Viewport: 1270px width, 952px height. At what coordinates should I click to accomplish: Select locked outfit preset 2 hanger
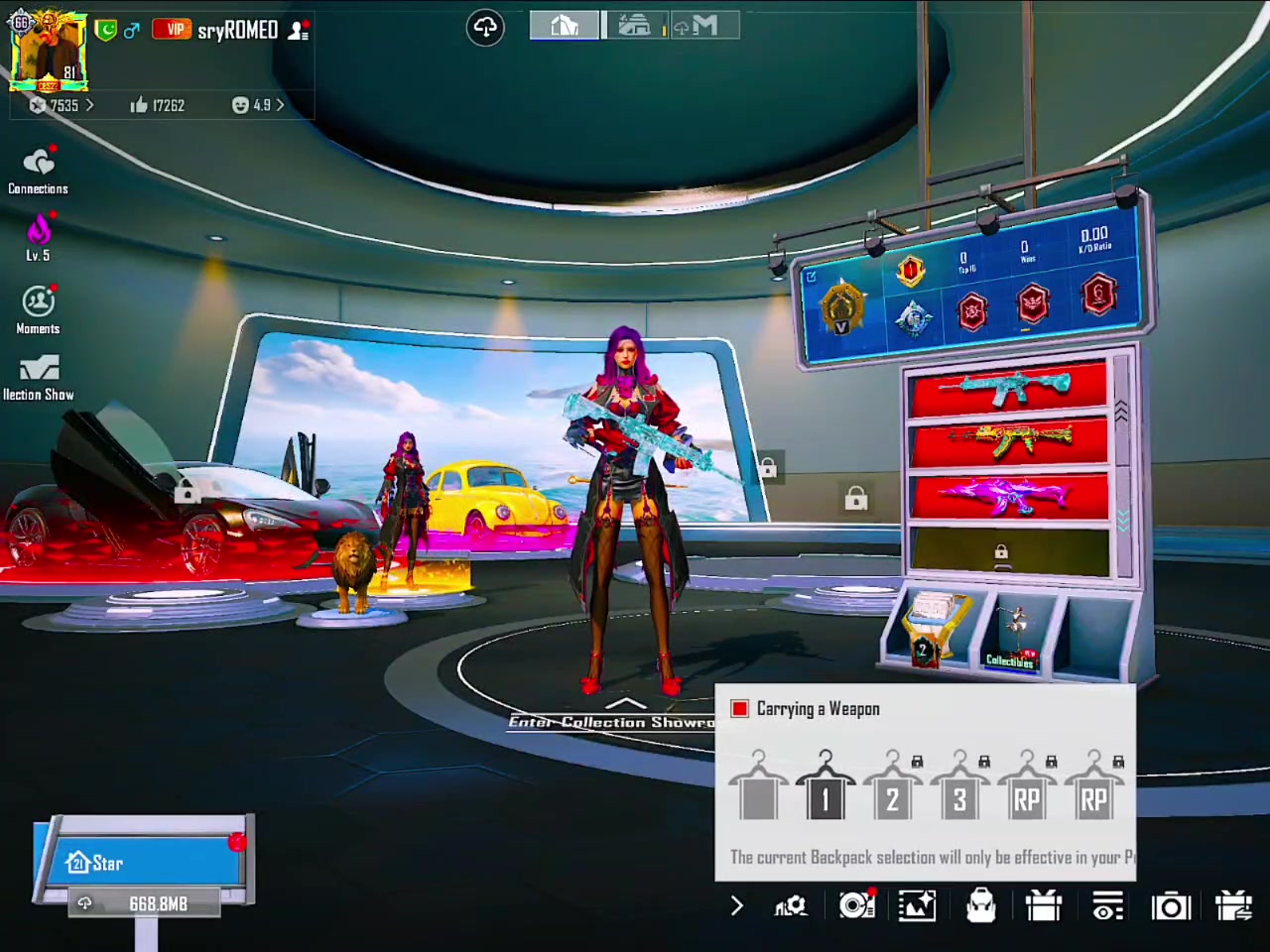tap(892, 786)
